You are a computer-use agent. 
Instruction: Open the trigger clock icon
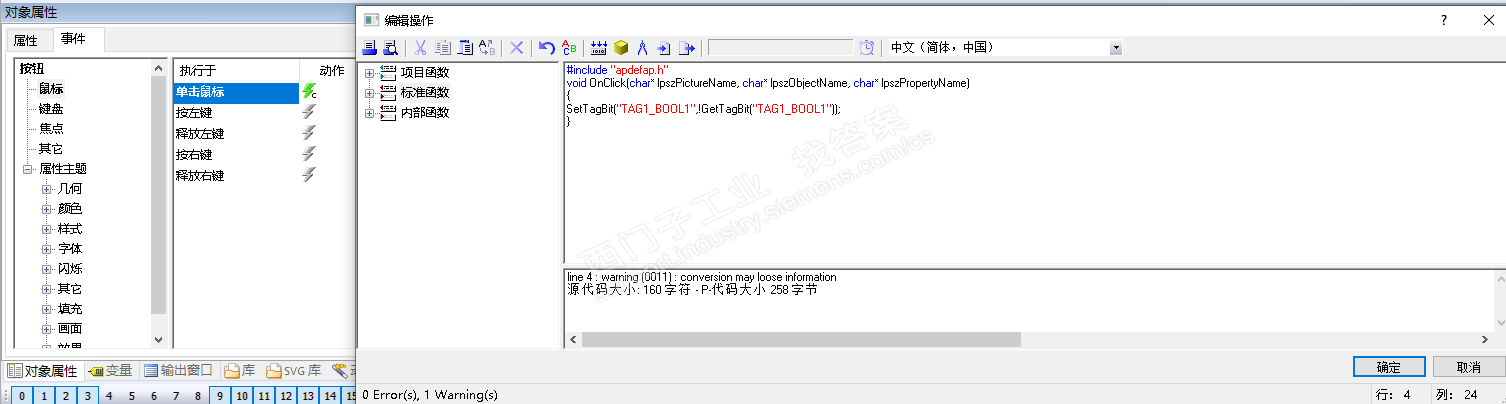[867, 47]
